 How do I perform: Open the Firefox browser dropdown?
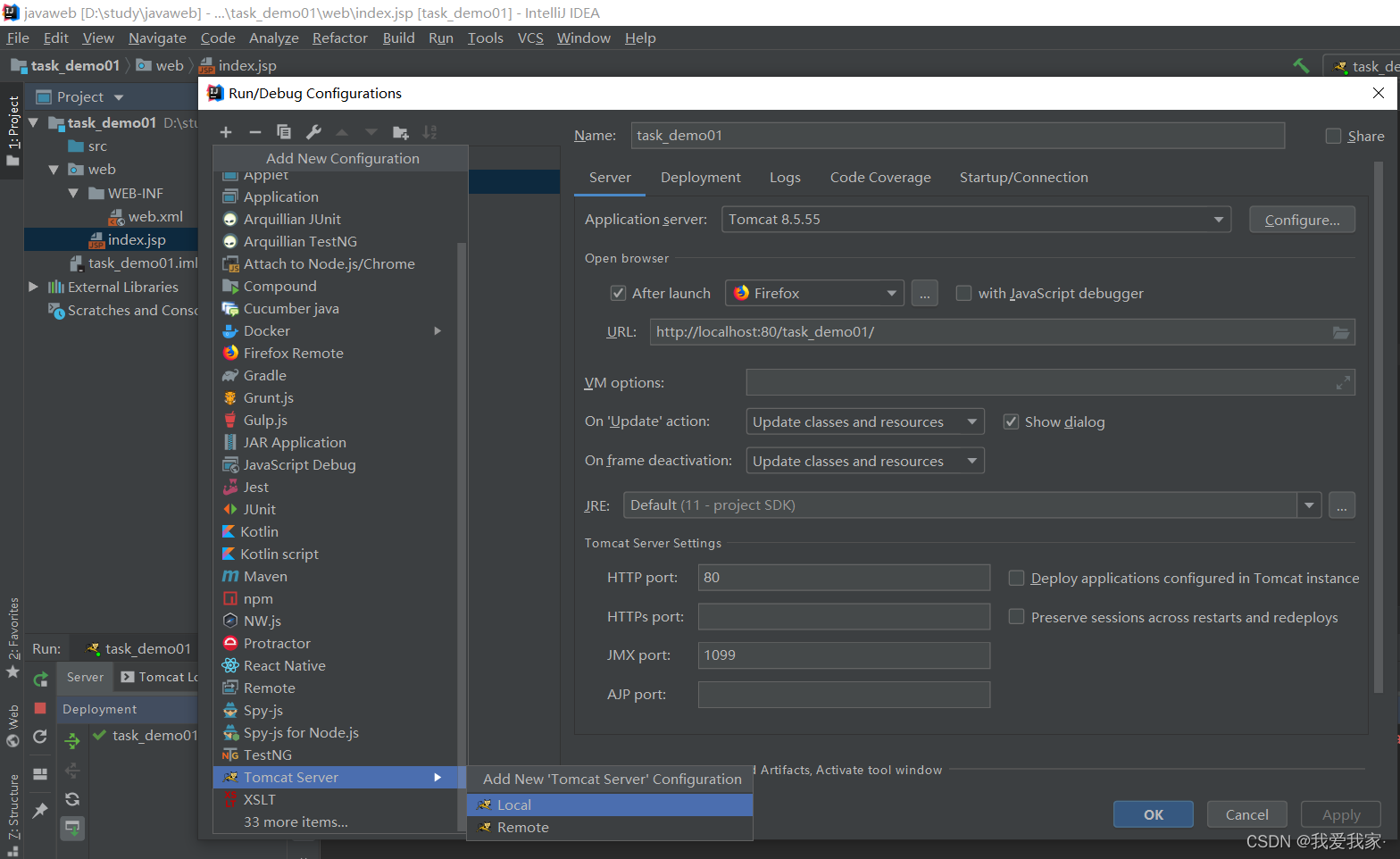tap(814, 293)
